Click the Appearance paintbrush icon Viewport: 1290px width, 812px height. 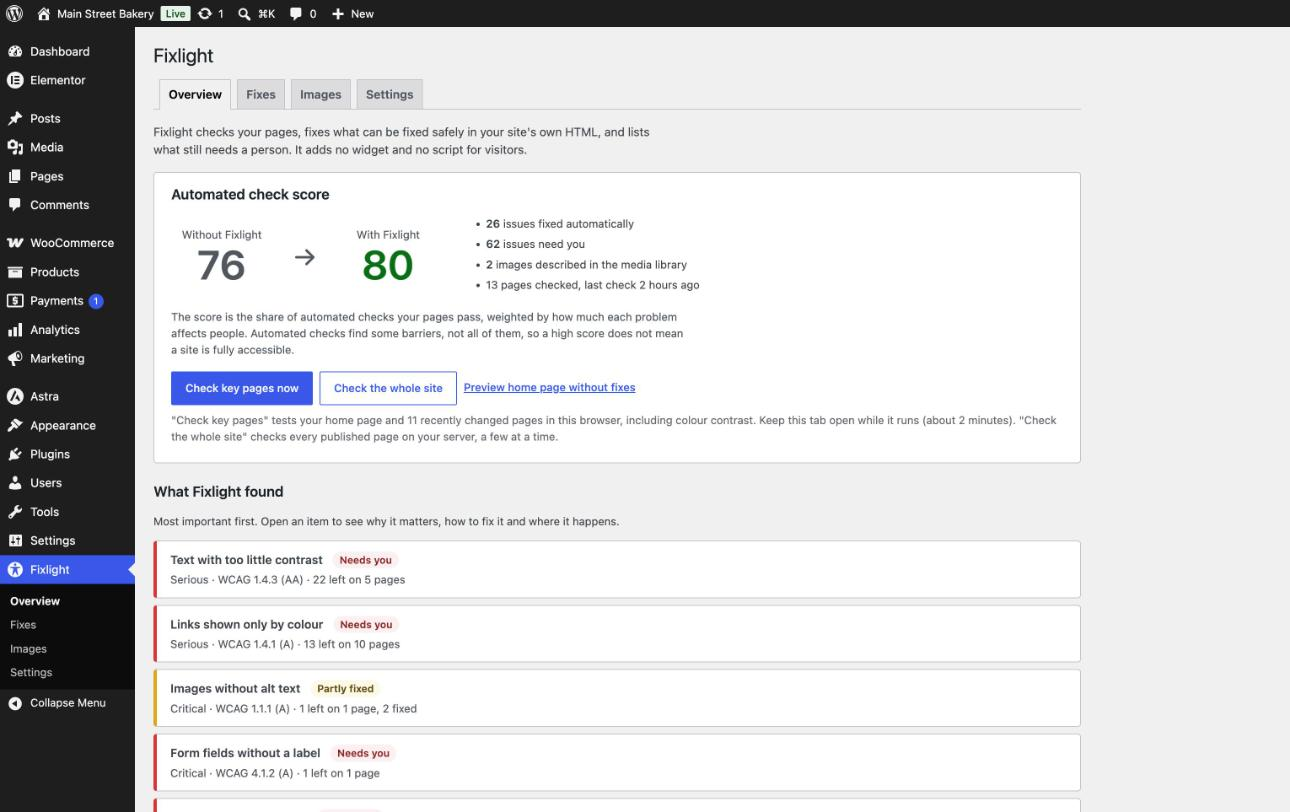click(x=15, y=425)
